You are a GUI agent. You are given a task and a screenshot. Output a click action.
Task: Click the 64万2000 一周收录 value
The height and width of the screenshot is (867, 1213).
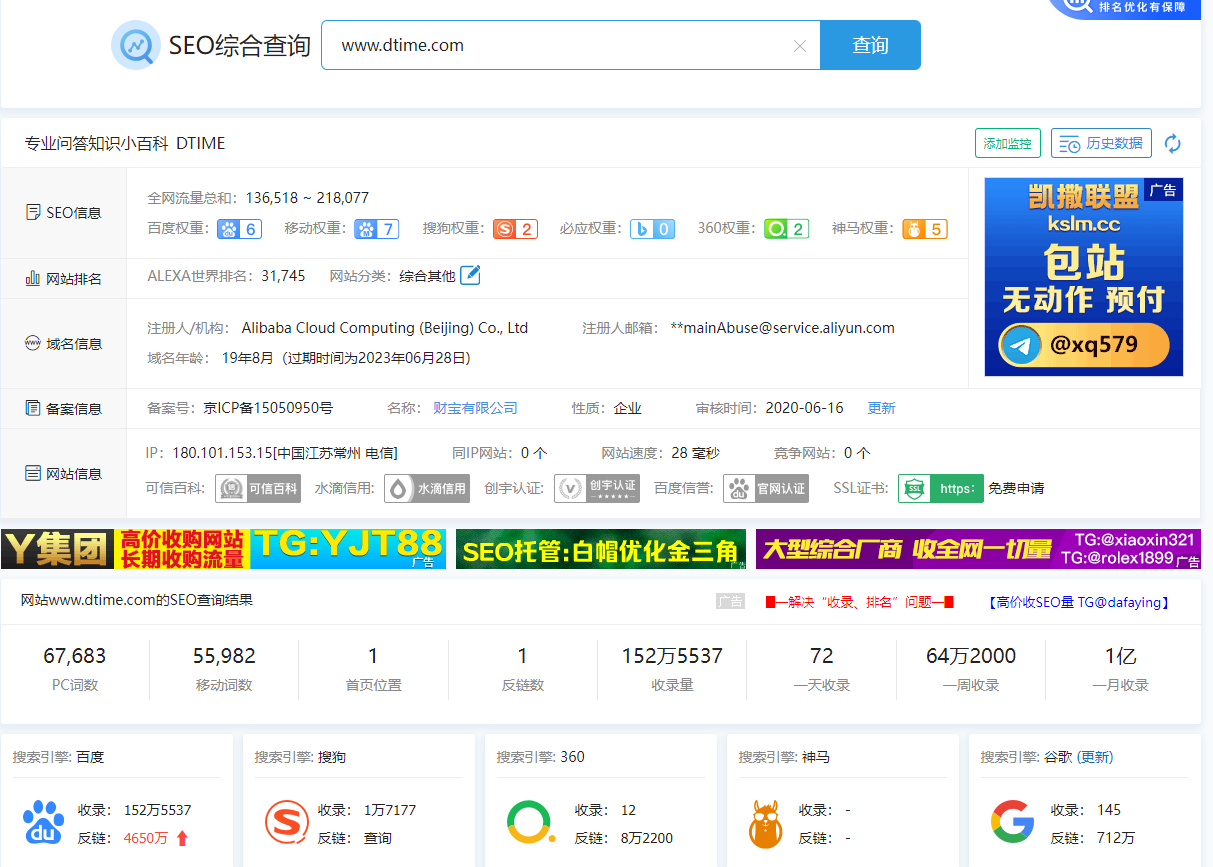pyautogui.click(x=971, y=656)
